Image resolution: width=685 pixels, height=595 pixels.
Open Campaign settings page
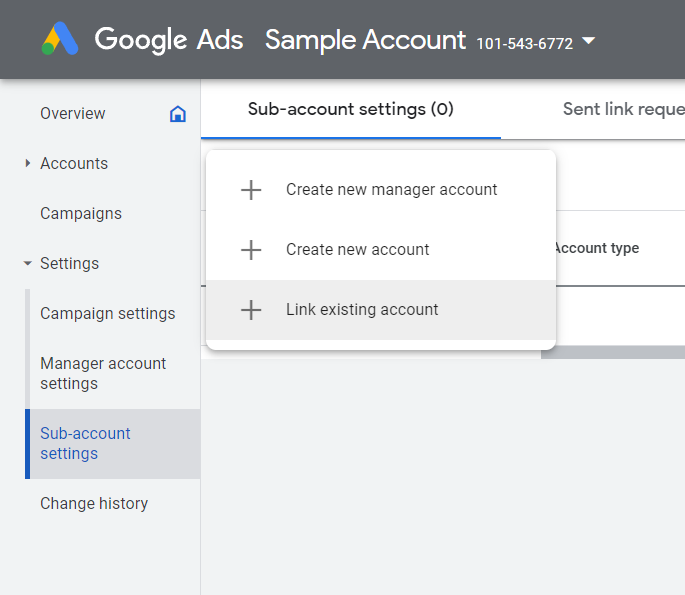click(107, 314)
